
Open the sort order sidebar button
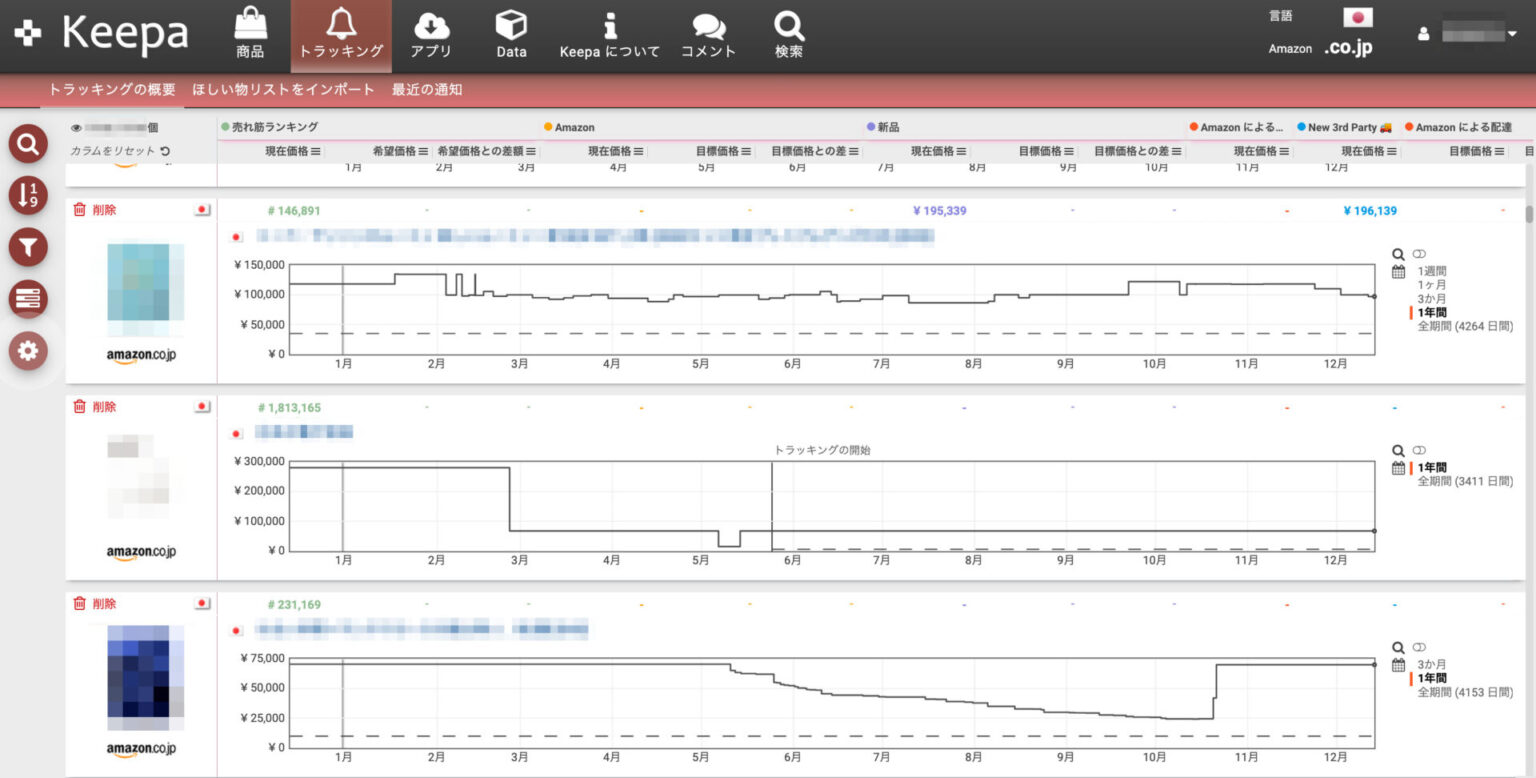(x=28, y=195)
